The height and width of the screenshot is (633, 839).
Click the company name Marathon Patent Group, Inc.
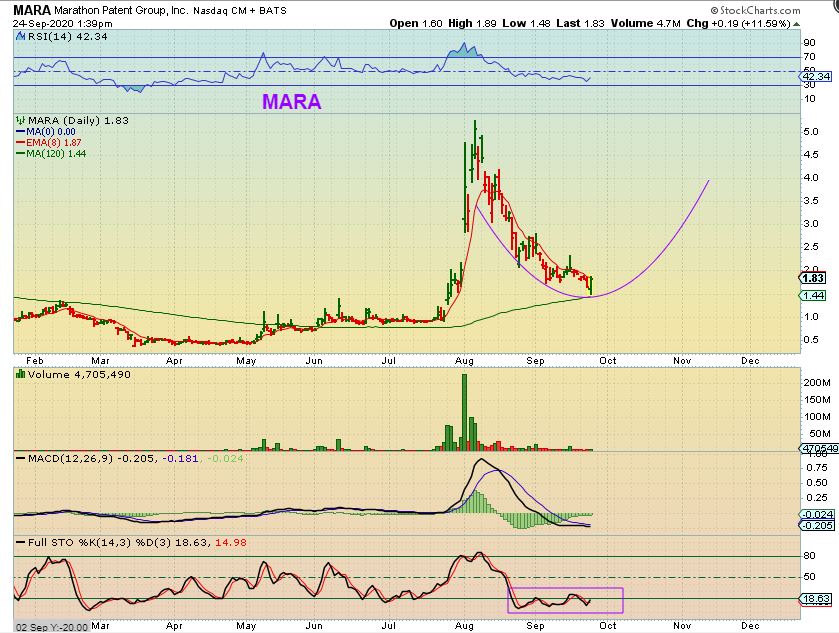pos(121,10)
